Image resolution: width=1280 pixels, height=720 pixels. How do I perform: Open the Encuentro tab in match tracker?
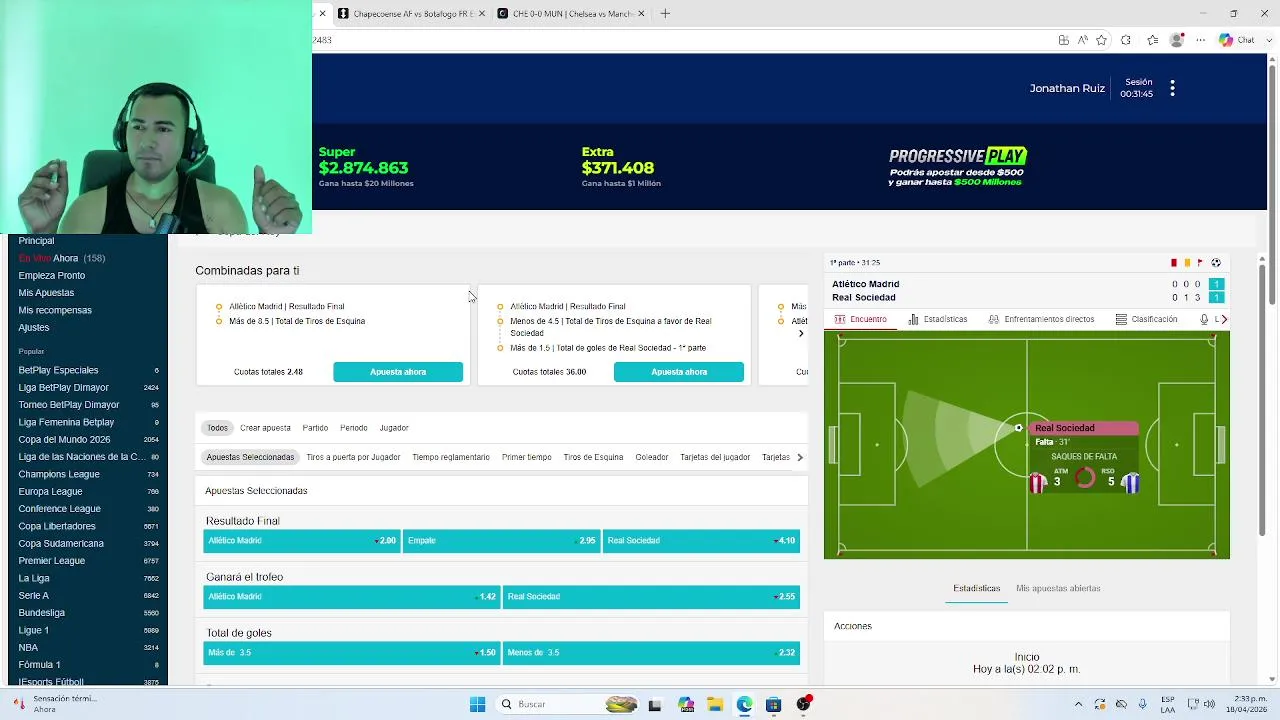coord(860,319)
